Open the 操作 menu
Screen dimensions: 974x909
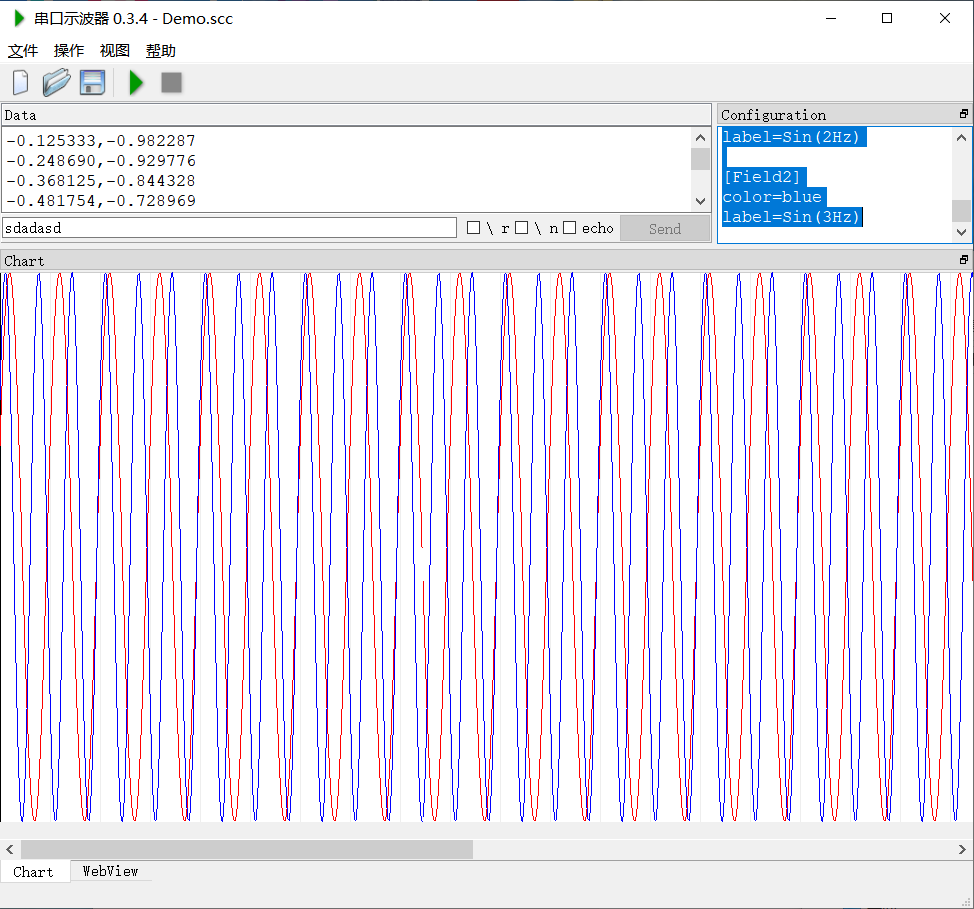[69, 51]
